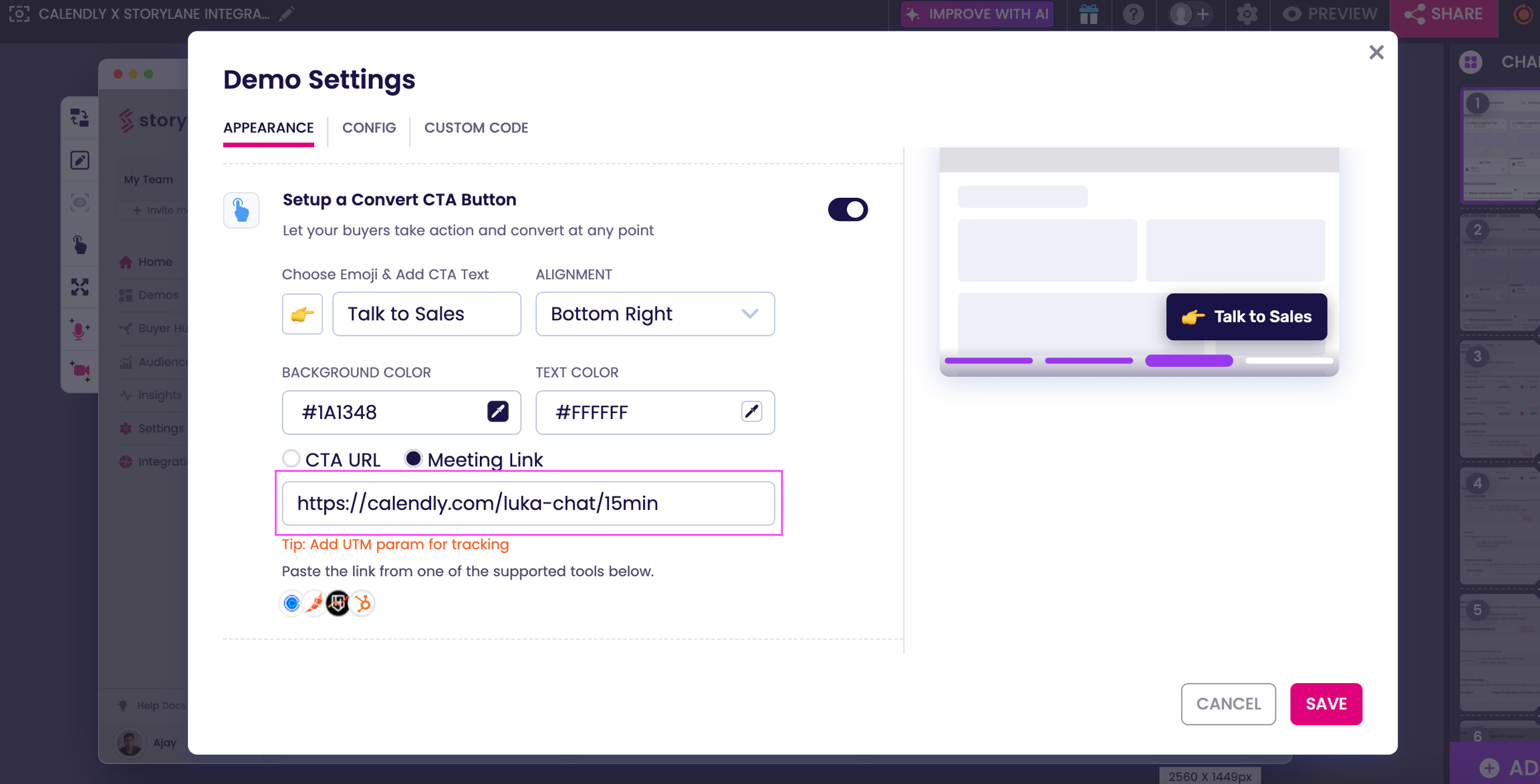
Task: Click the gift icon in top bar
Action: click(1089, 14)
